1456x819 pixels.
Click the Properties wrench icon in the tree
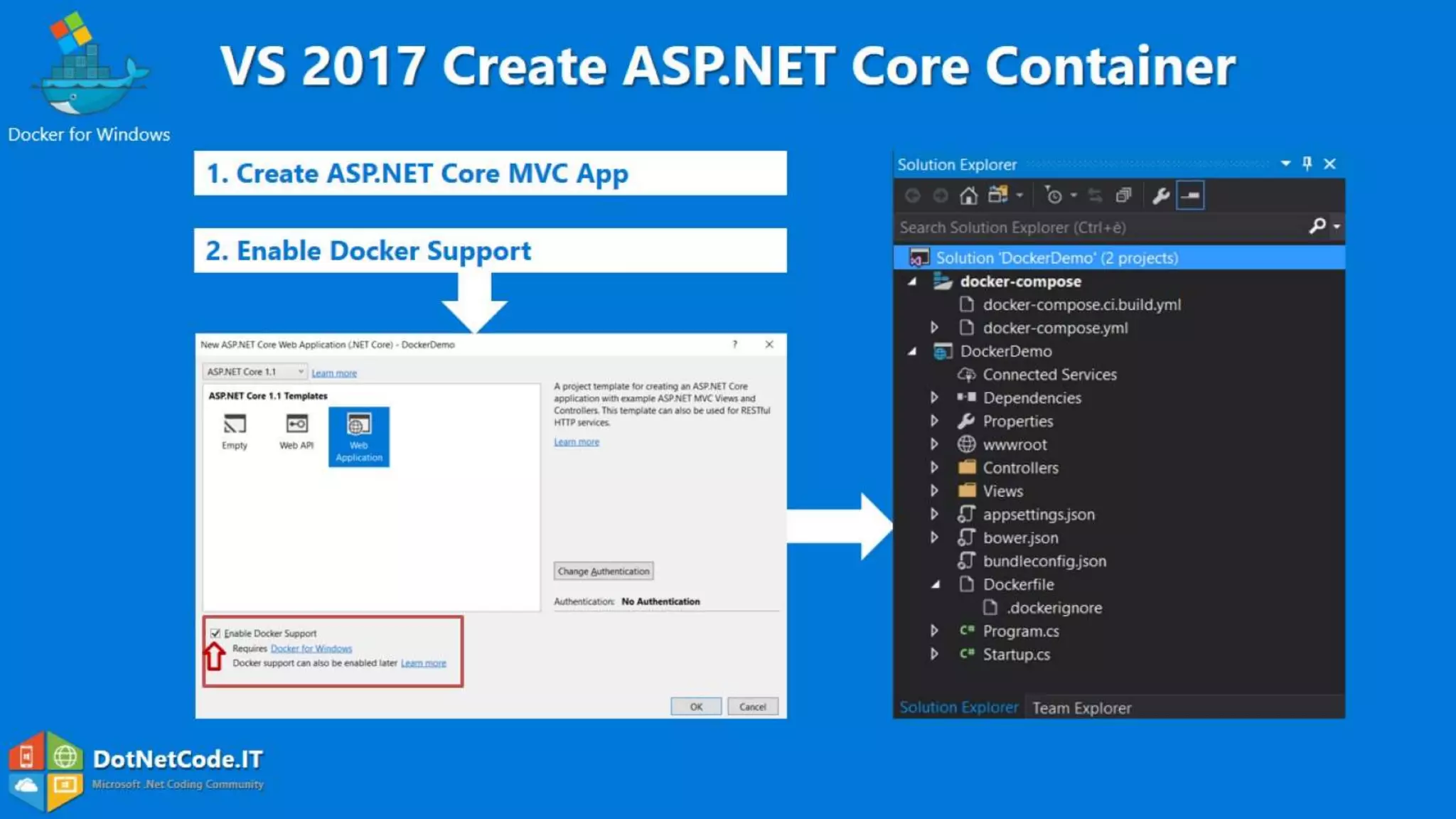pyautogui.click(x=966, y=421)
